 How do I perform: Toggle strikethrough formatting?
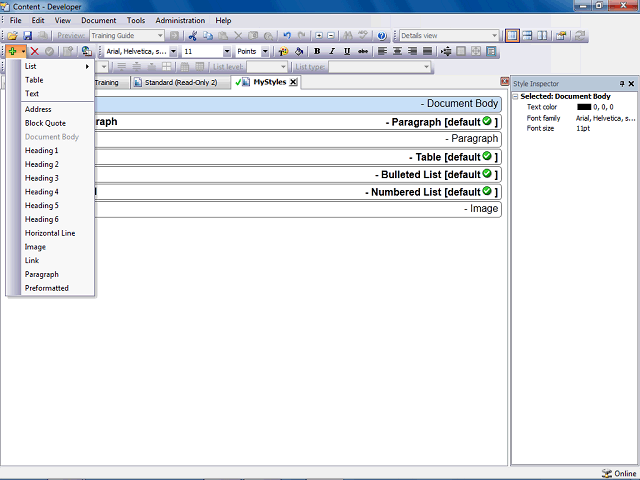[362, 51]
